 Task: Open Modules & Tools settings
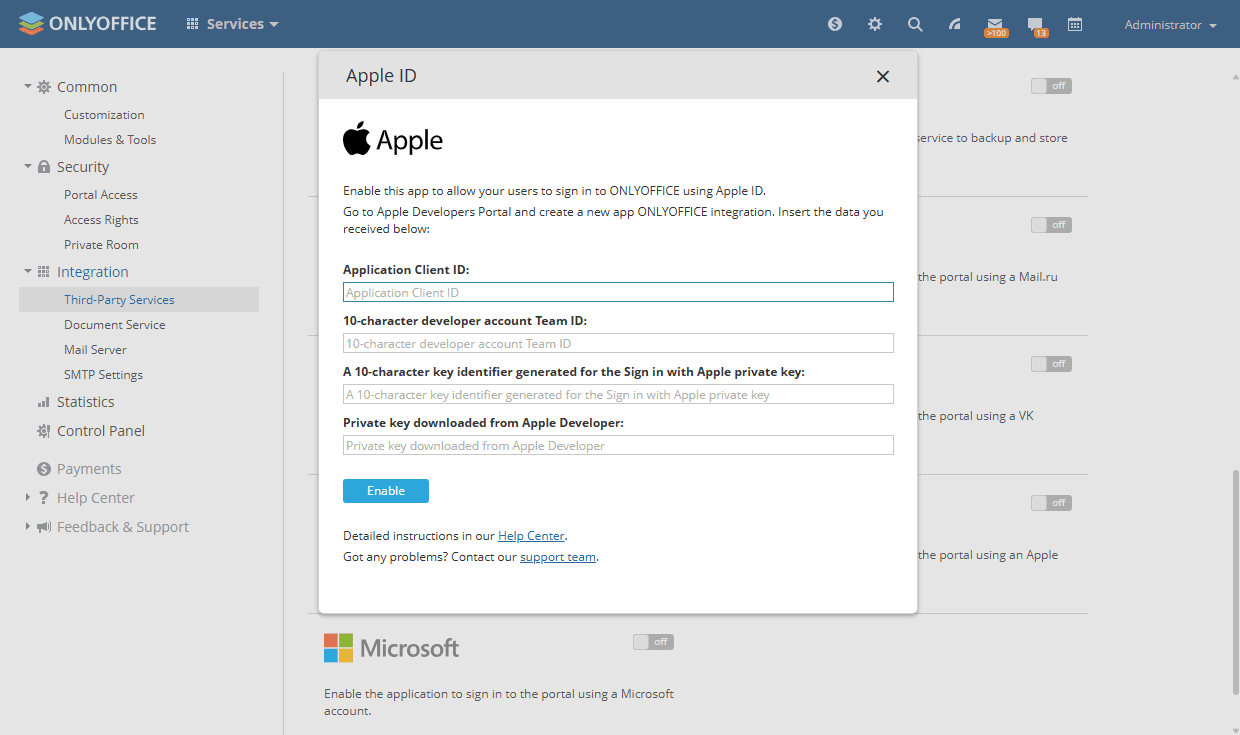pos(110,140)
